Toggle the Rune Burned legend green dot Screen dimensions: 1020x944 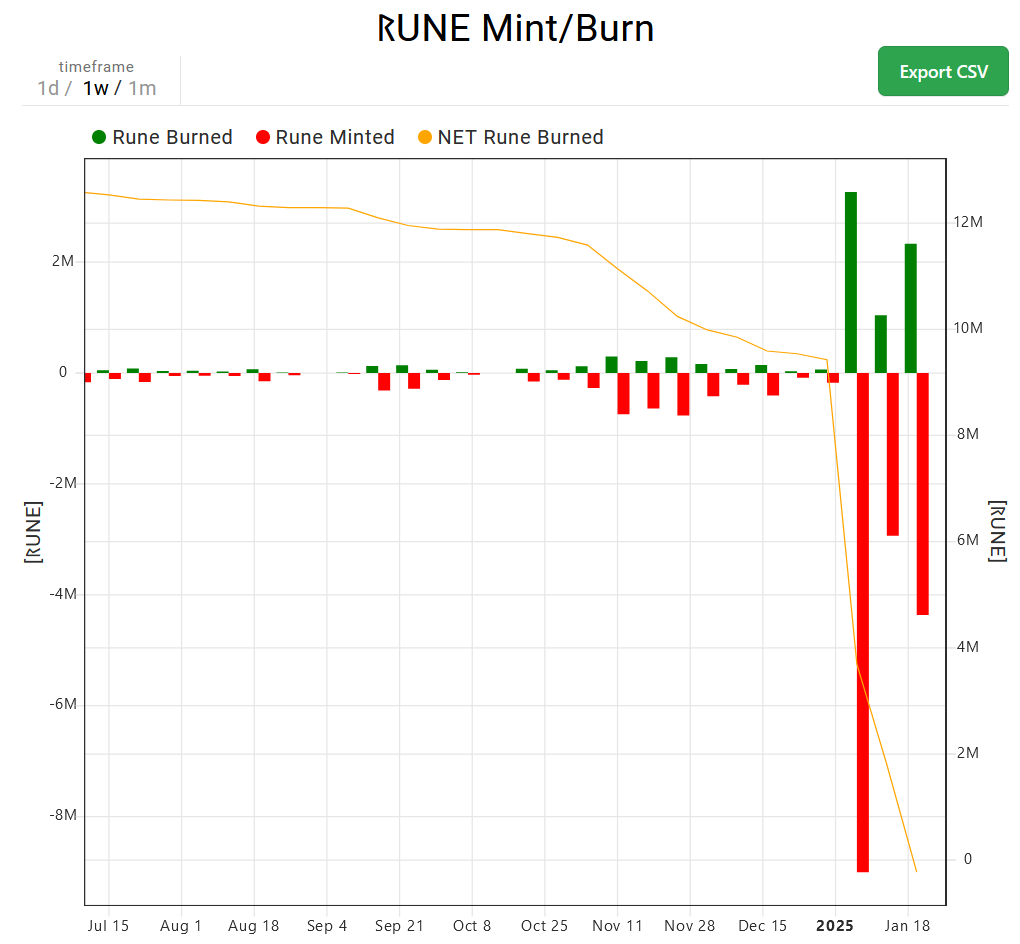[x=99, y=137]
